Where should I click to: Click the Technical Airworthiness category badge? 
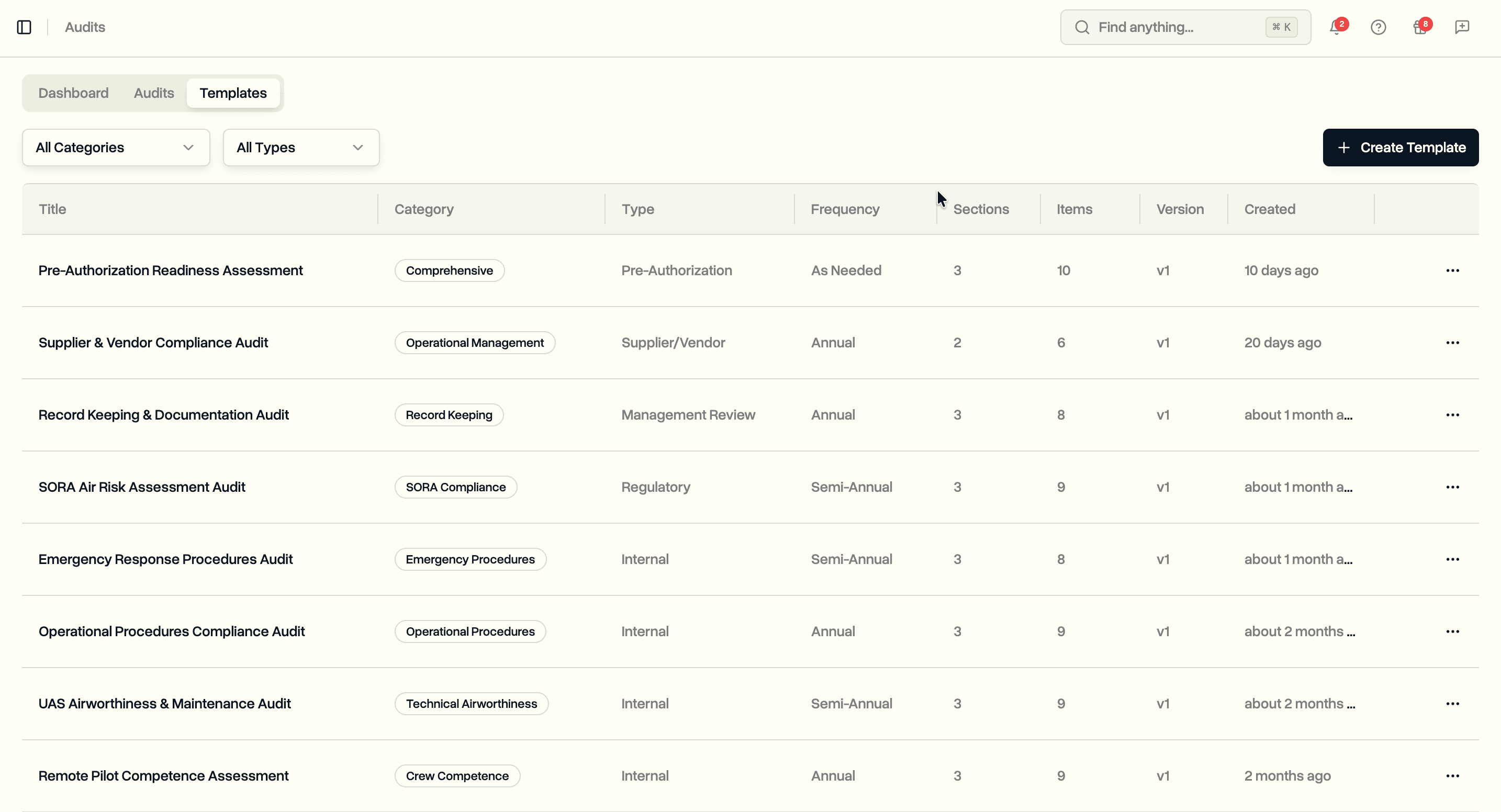coord(472,703)
